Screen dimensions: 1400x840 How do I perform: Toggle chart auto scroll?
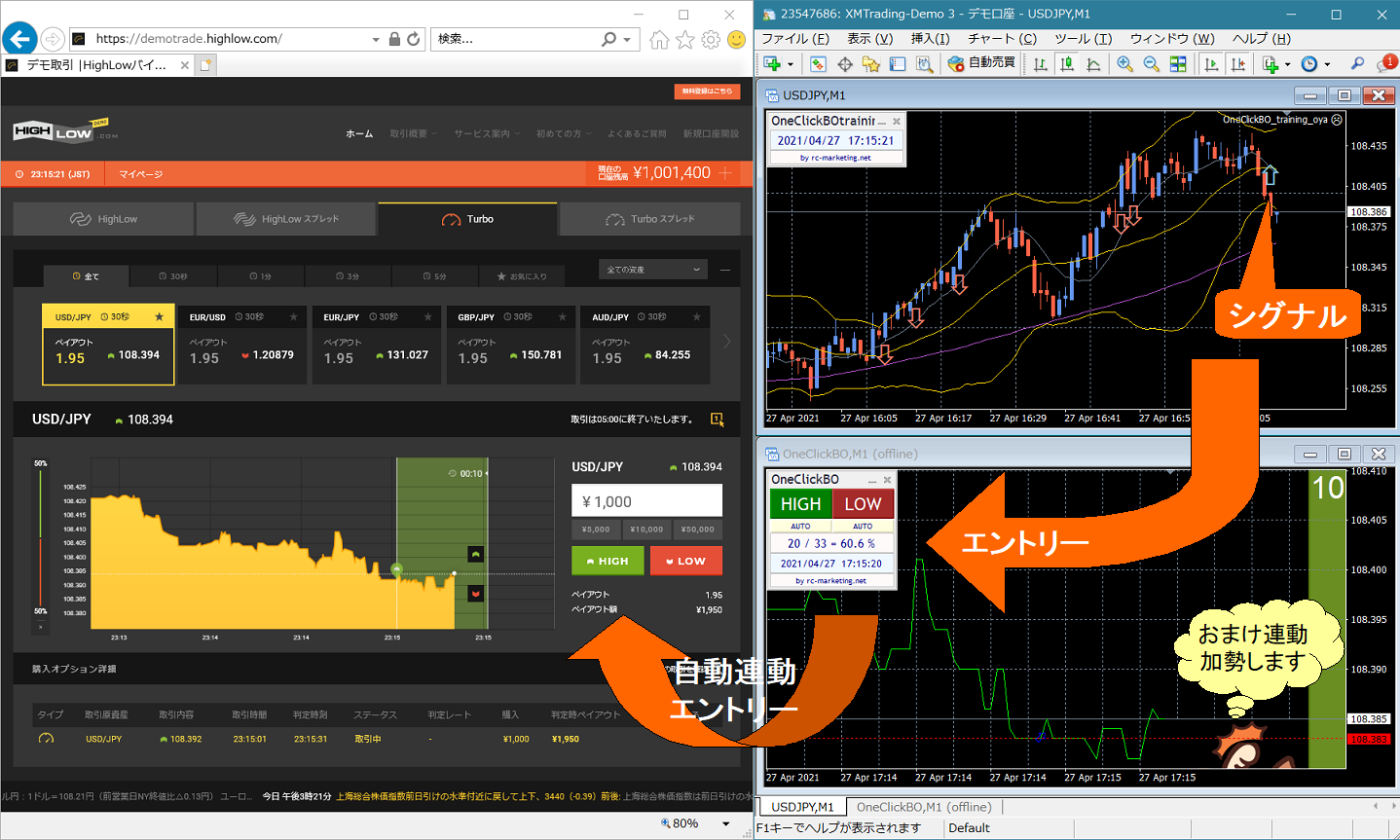pos(1211,63)
